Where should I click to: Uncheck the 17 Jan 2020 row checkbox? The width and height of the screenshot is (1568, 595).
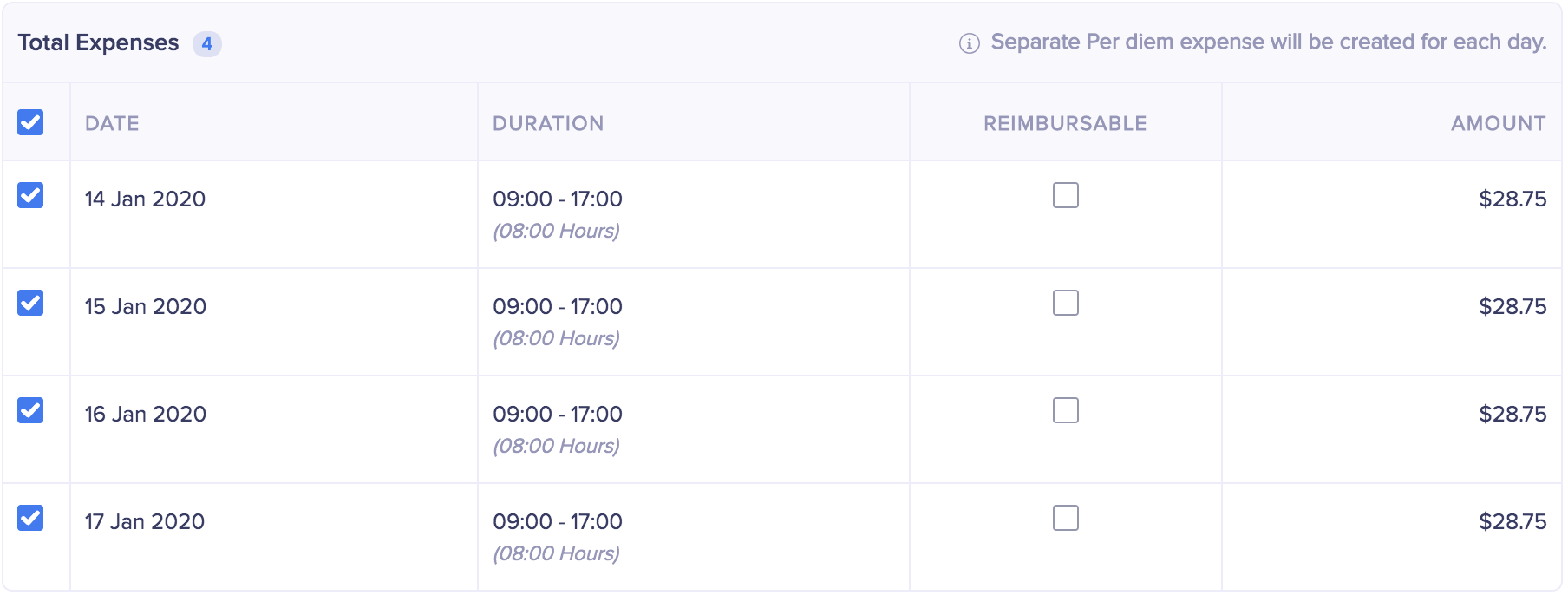pyautogui.click(x=30, y=518)
